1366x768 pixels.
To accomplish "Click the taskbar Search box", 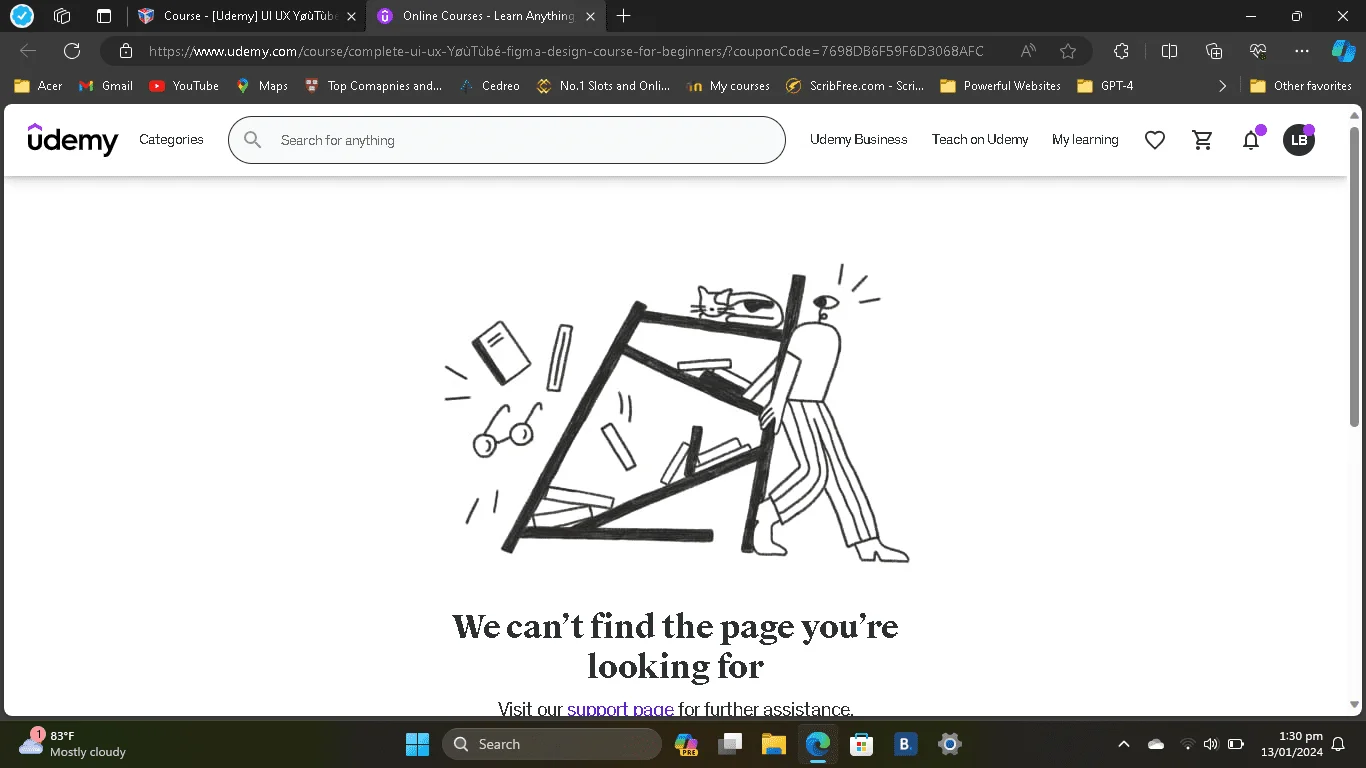I will coord(552,744).
